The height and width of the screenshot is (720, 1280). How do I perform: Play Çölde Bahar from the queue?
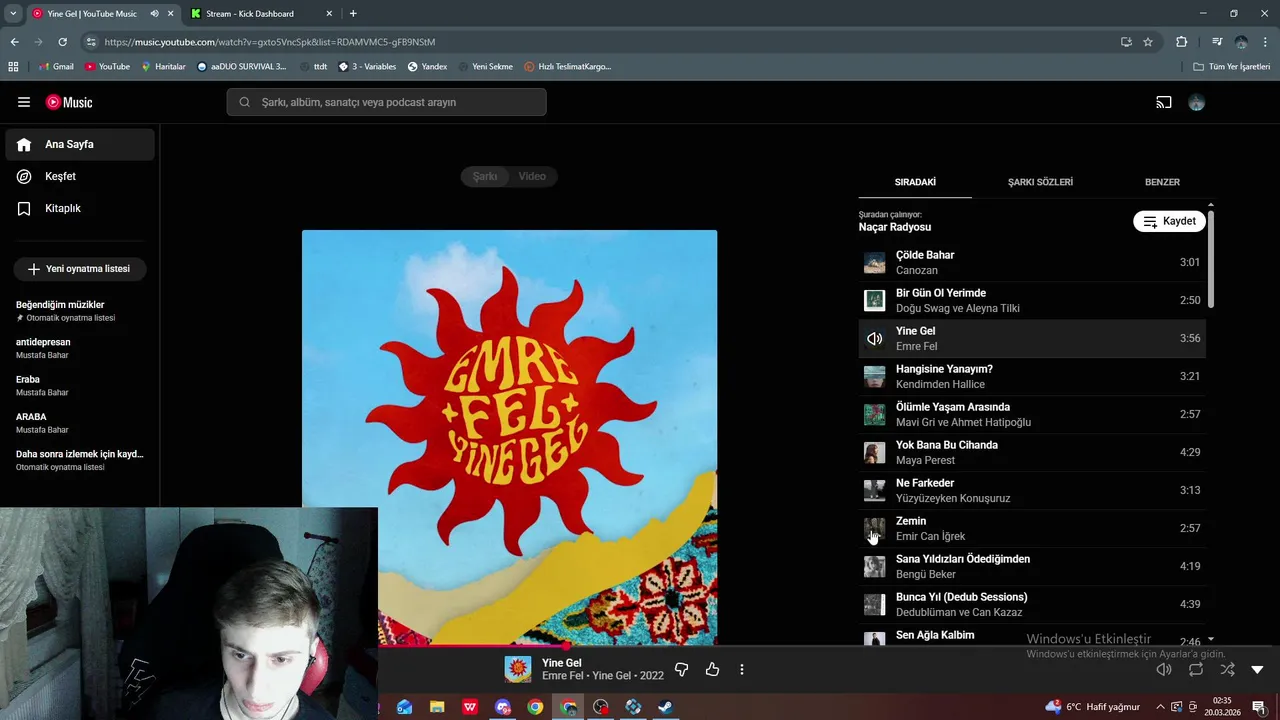tap(1032, 262)
